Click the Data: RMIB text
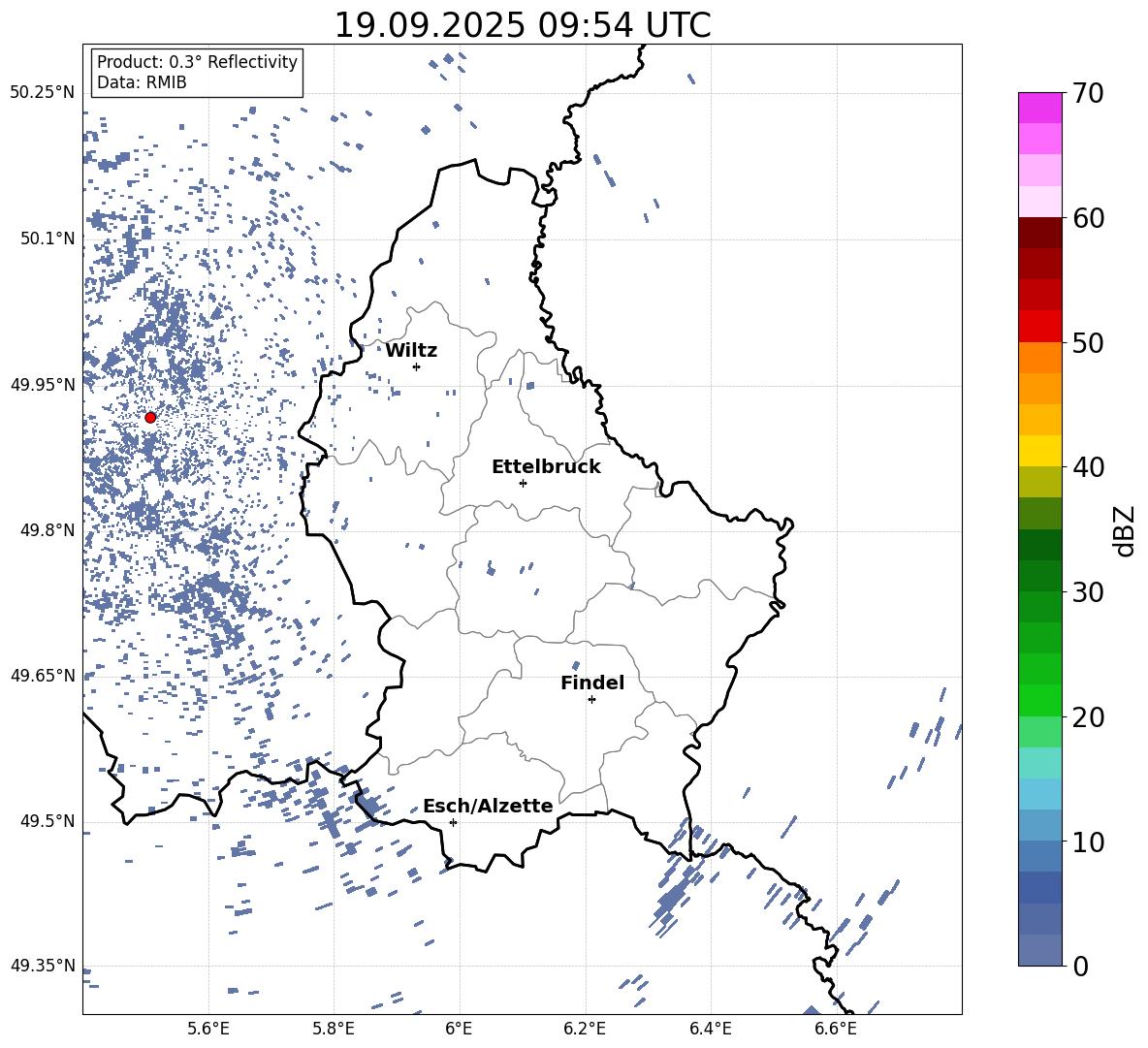This screenshot has height=1048, width=1148. (142, 82)
